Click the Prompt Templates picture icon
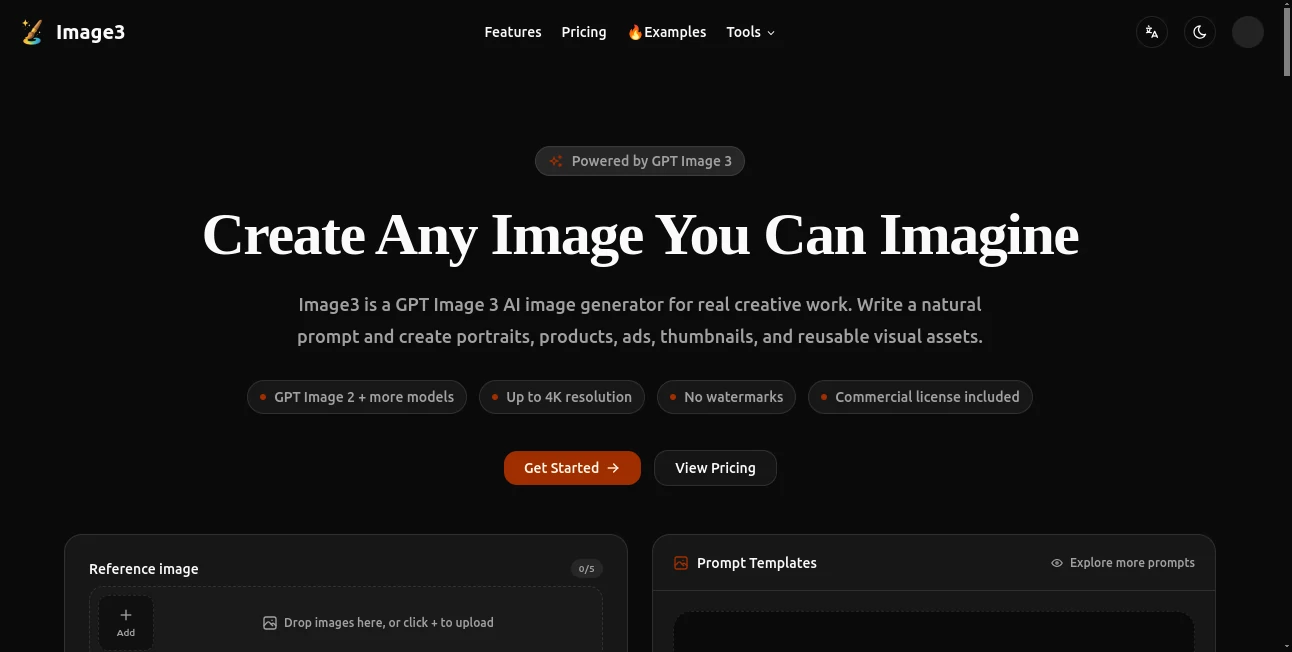 [681, 563]
